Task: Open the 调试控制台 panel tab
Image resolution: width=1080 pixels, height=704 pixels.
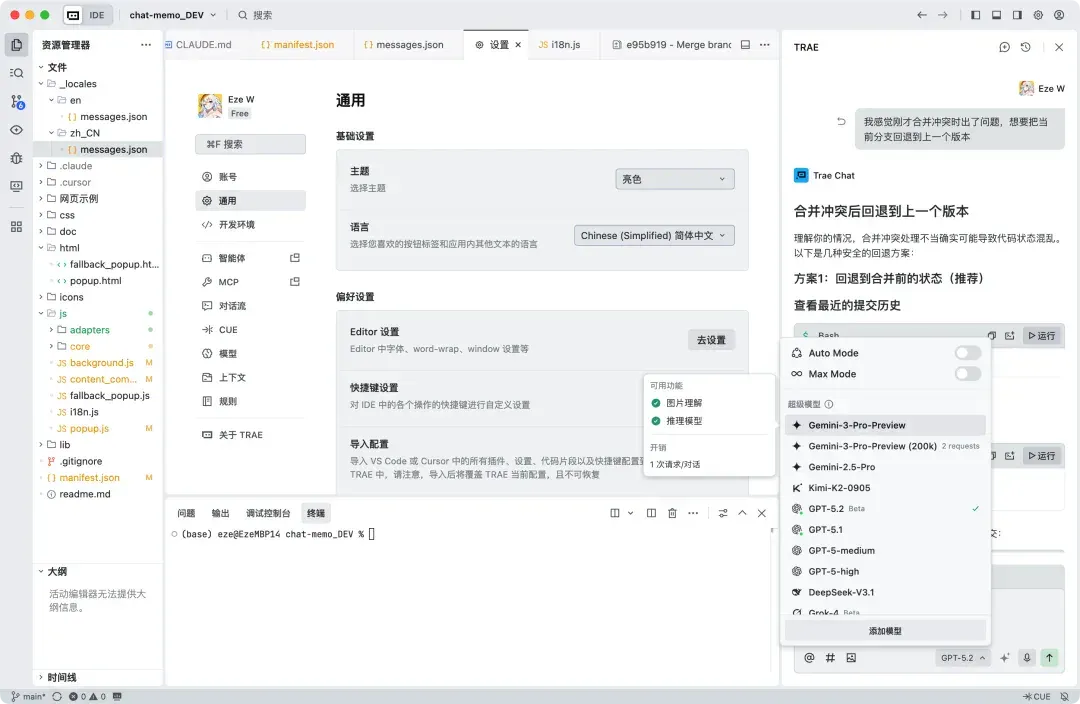Action: [x=268, y=513]
